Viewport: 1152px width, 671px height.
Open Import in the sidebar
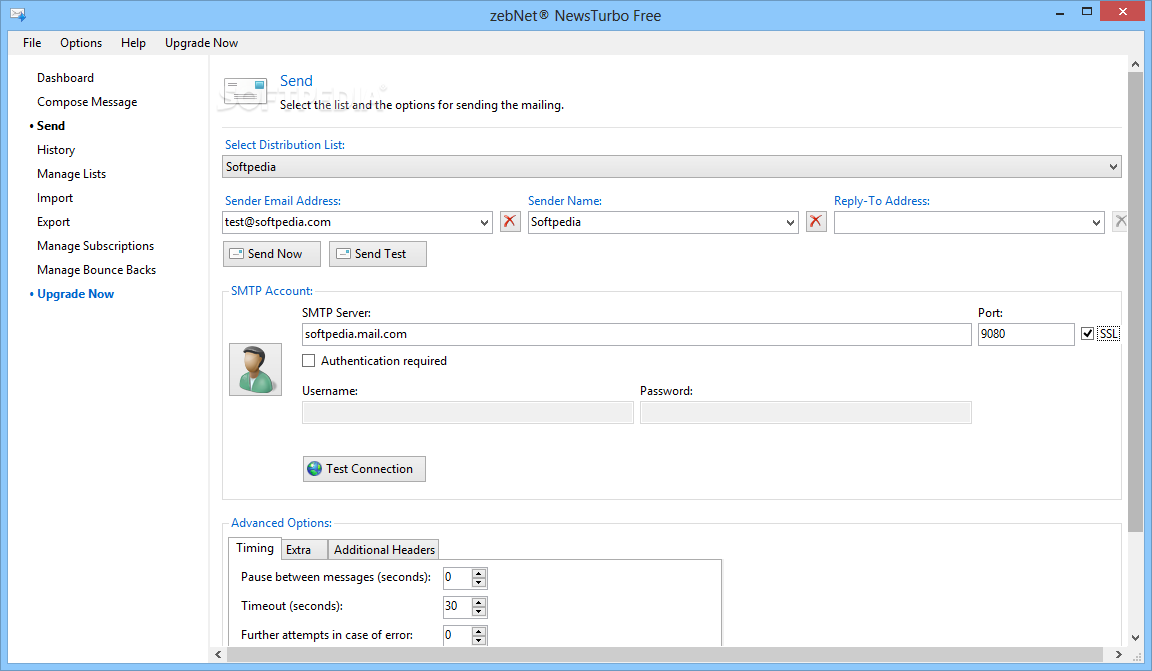pos(55,198)
